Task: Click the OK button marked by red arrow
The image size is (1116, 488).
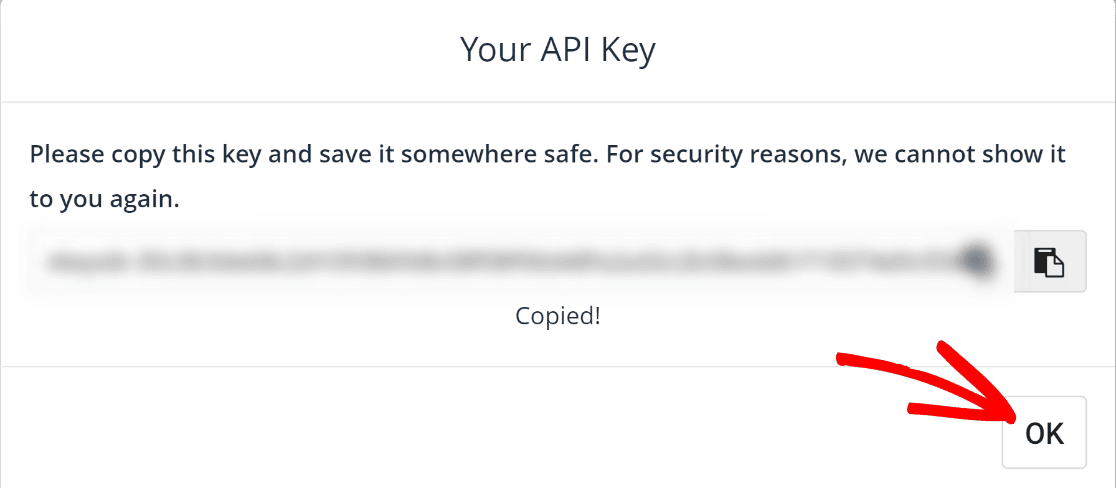Action: point(1044,433)
